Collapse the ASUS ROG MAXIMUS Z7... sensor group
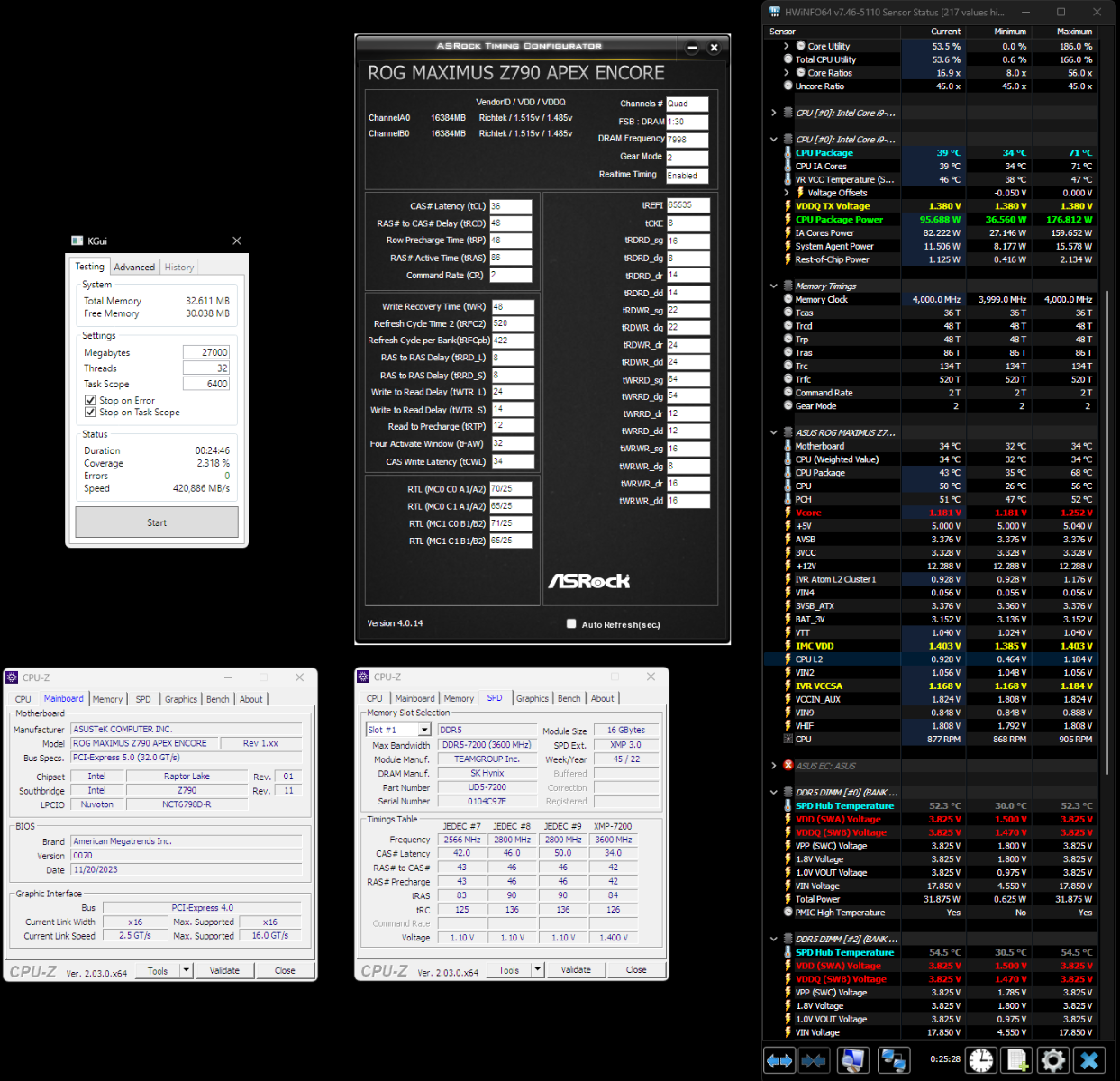The height and width of the screenshot is (1081, 1120). [774, 432]
